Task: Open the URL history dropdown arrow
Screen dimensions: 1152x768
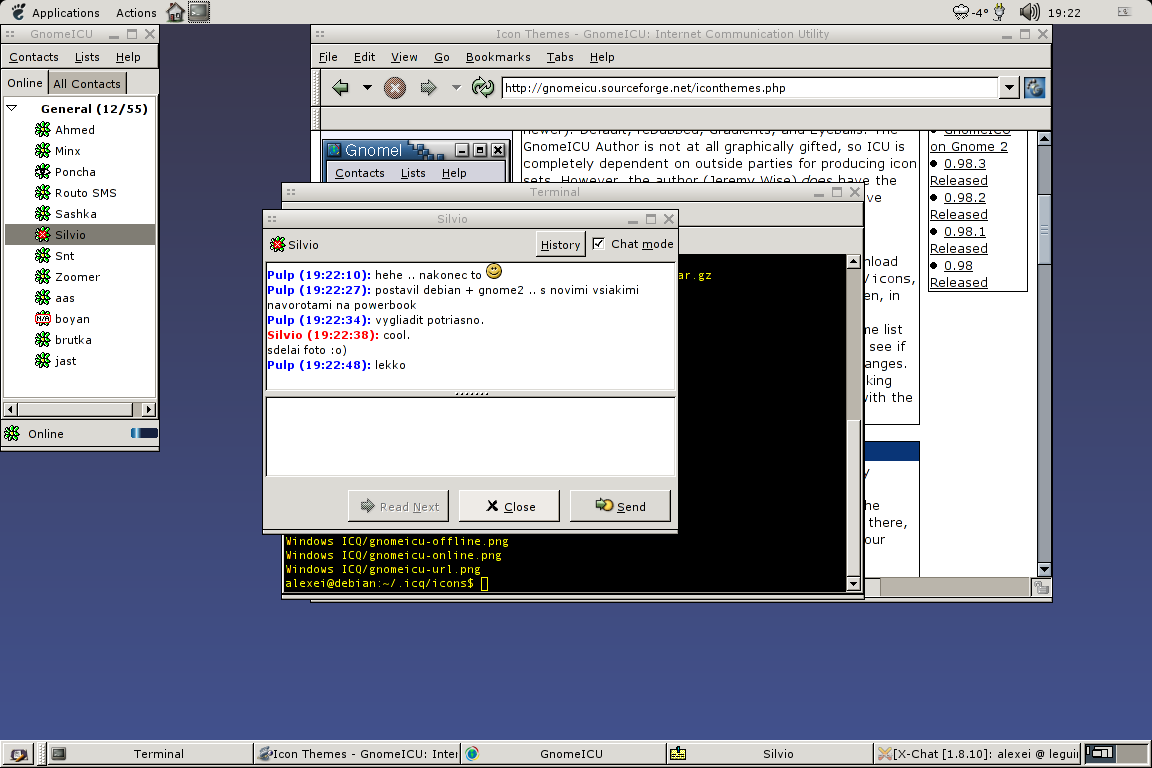Action: click(1008, 88)
